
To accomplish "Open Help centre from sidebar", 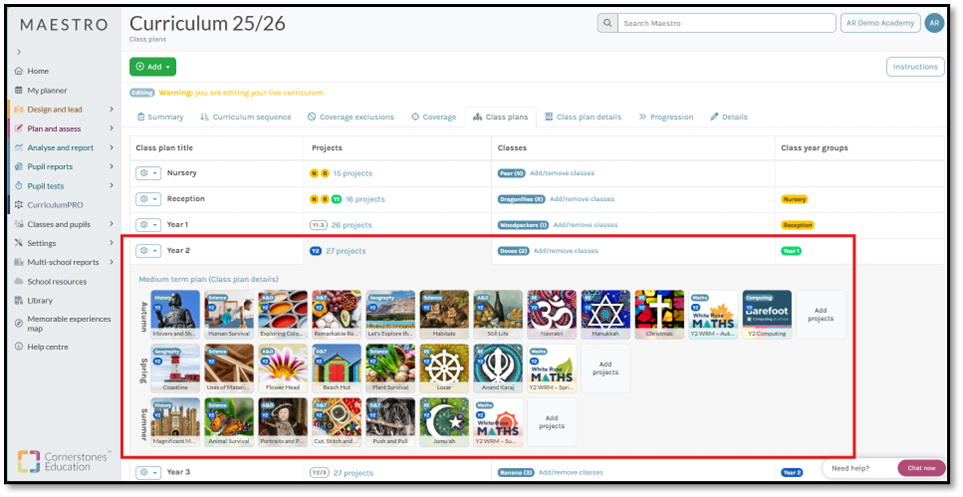I will tap(47, 346).
